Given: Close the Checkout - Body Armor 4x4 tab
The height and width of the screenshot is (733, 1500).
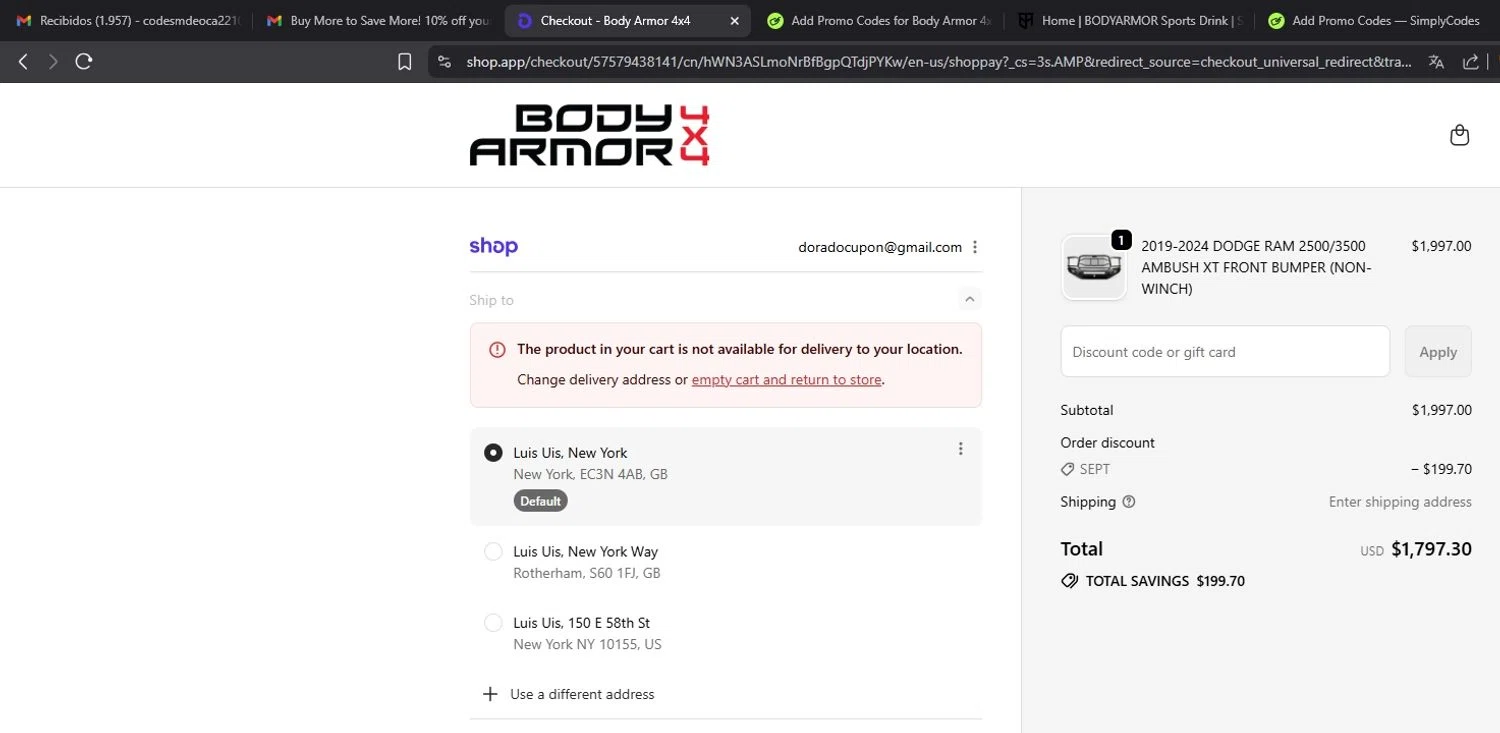Looking at the screenshot, I should (x=735, y=21).
